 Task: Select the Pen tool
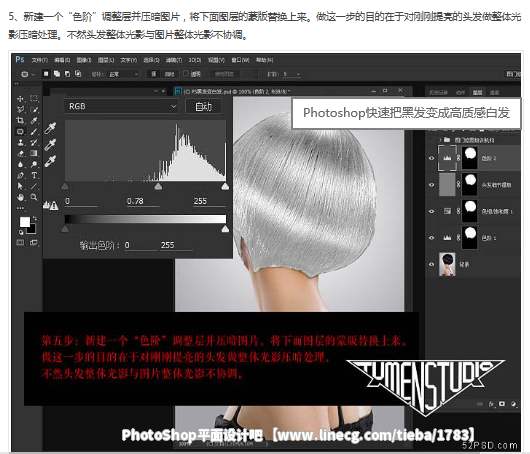20,175
